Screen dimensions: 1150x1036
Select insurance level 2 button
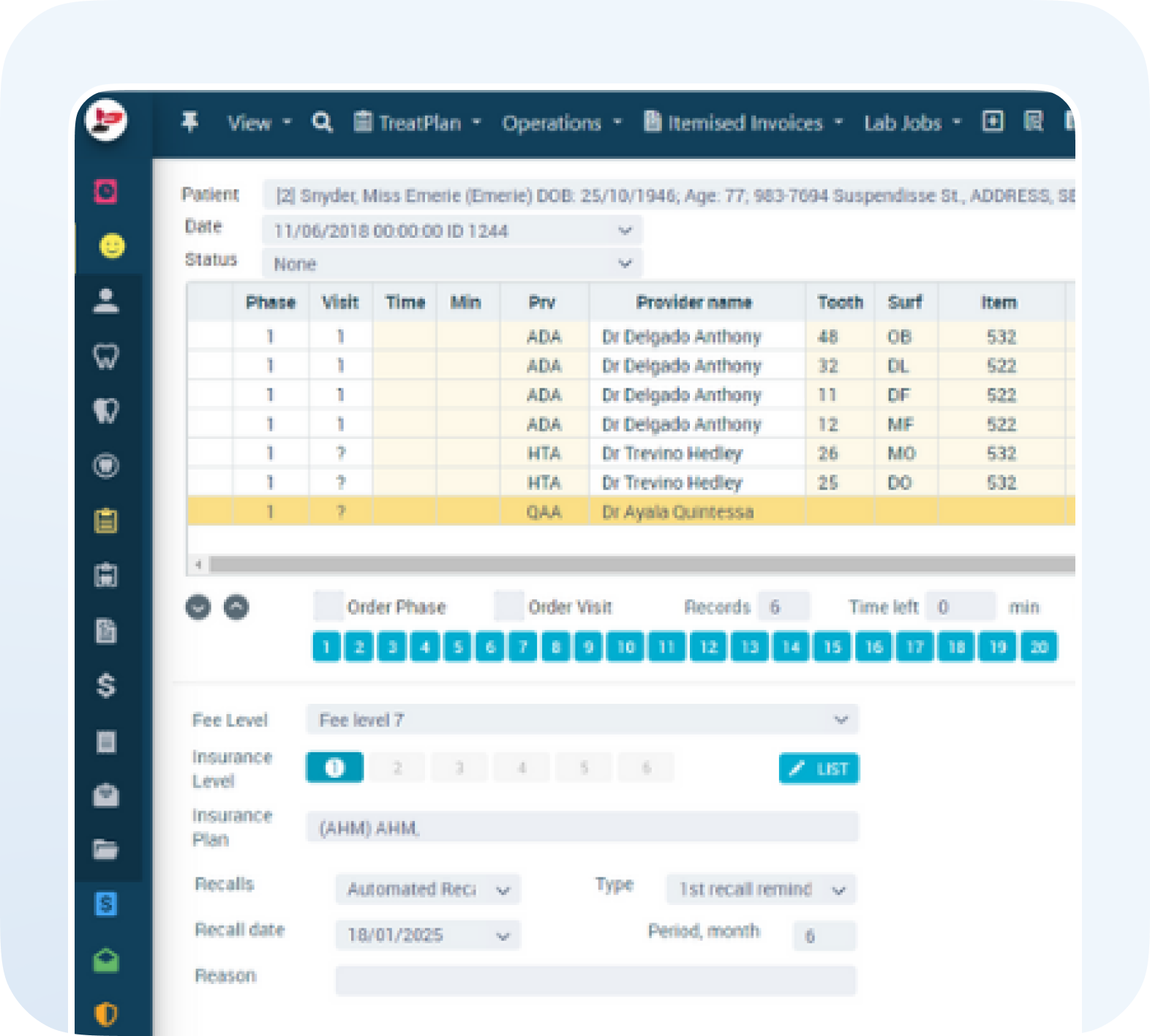click(x=397, y=768)
